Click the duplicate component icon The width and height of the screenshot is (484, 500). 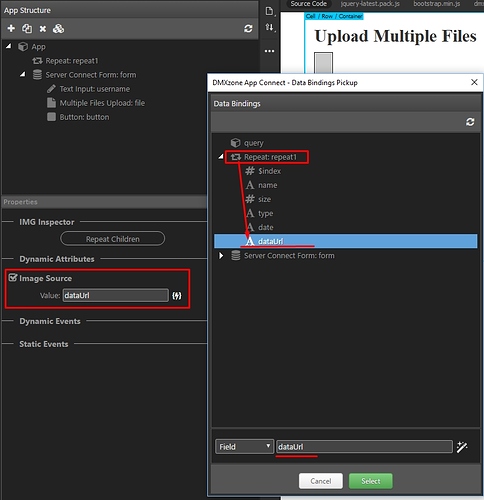click(x=27, y=29)
